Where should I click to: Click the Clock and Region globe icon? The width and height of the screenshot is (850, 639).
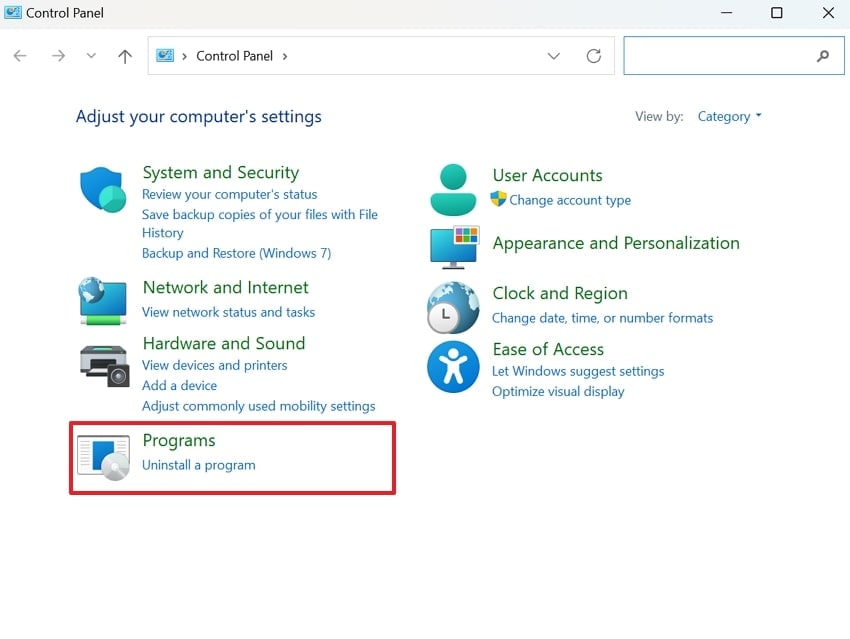pos(453,307)
